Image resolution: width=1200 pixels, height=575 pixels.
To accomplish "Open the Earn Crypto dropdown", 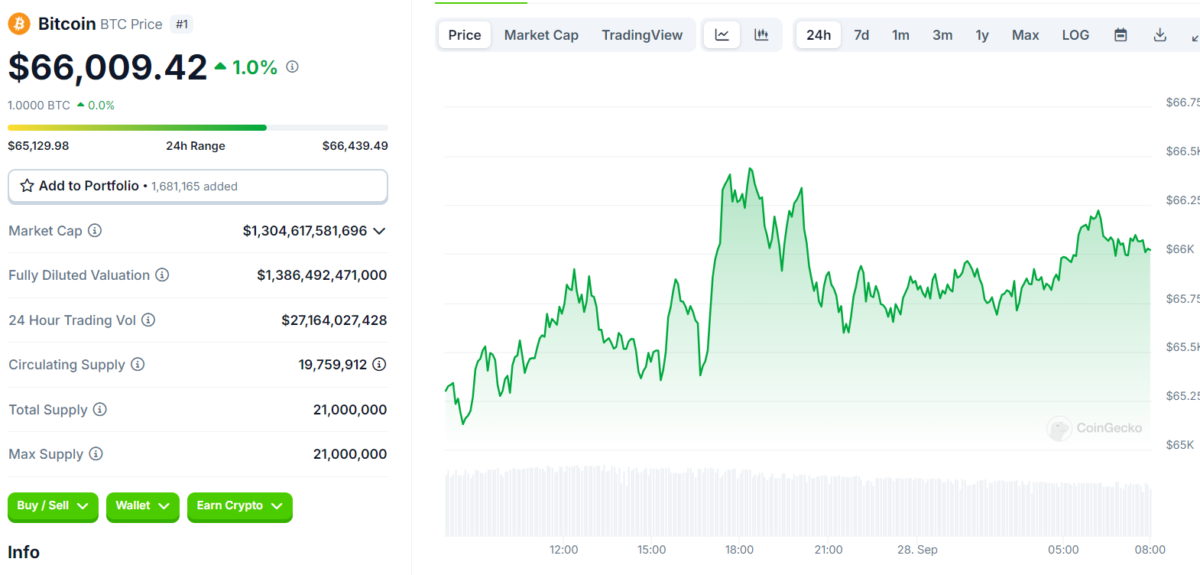I will (x=240, y=507).
